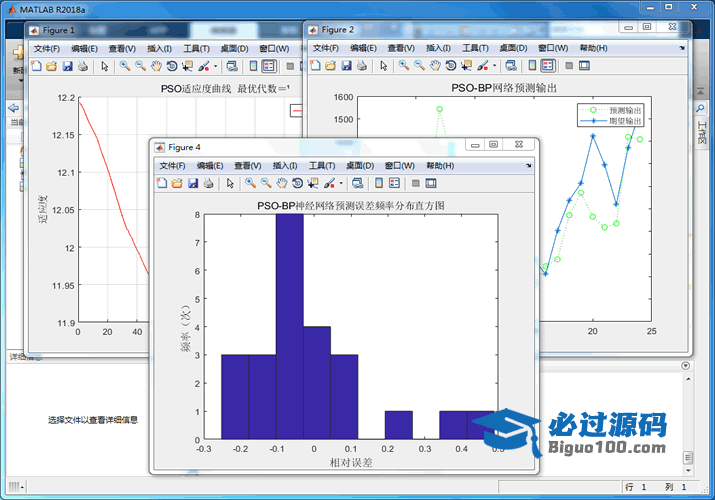Screen dimensions: 715x500
Task: Click Show Plot Tools in Figure 2
Action: click(x=585, y=66)
